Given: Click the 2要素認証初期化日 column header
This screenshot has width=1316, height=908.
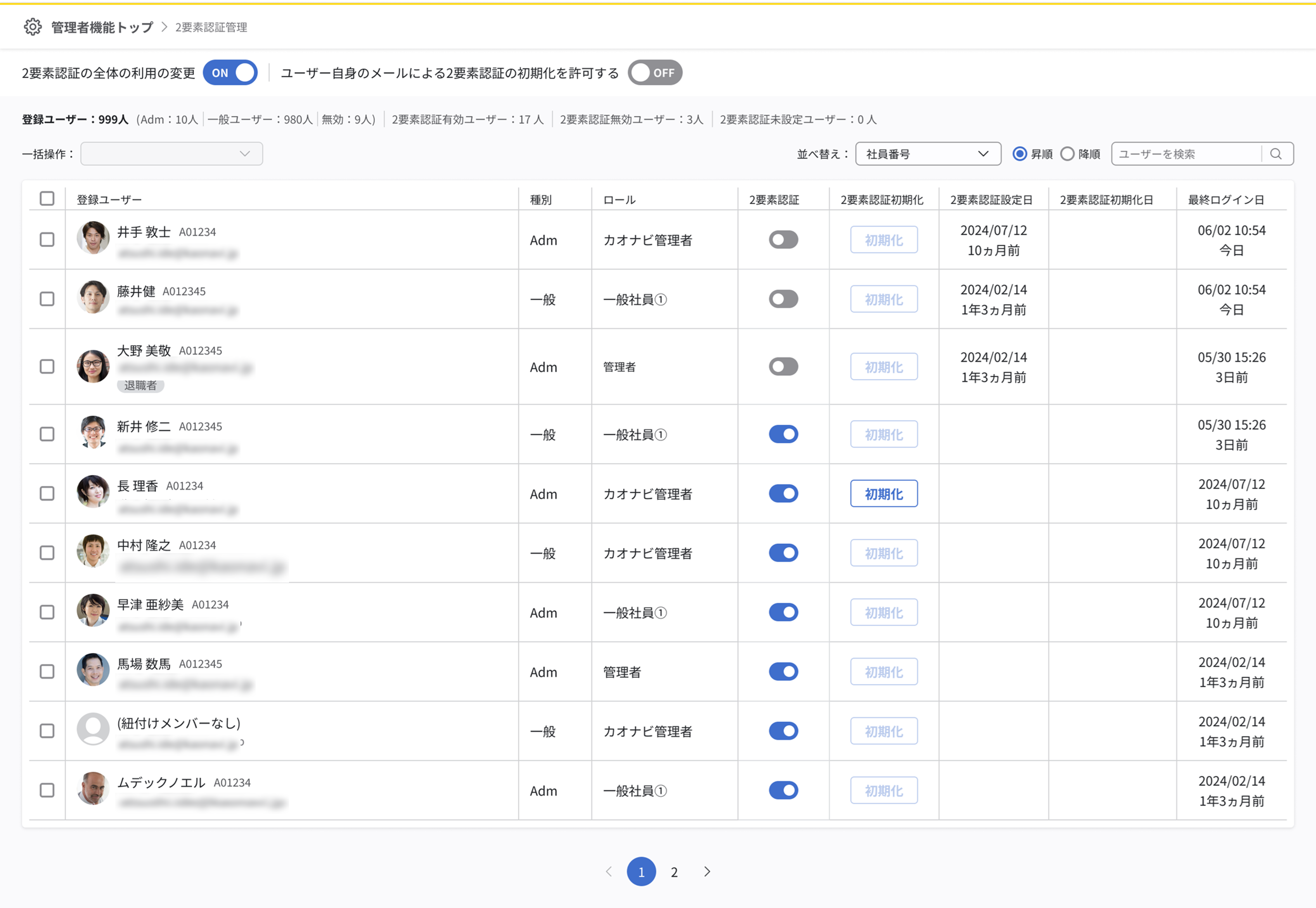Looking at the screenshot, I should pos(1106,200).
